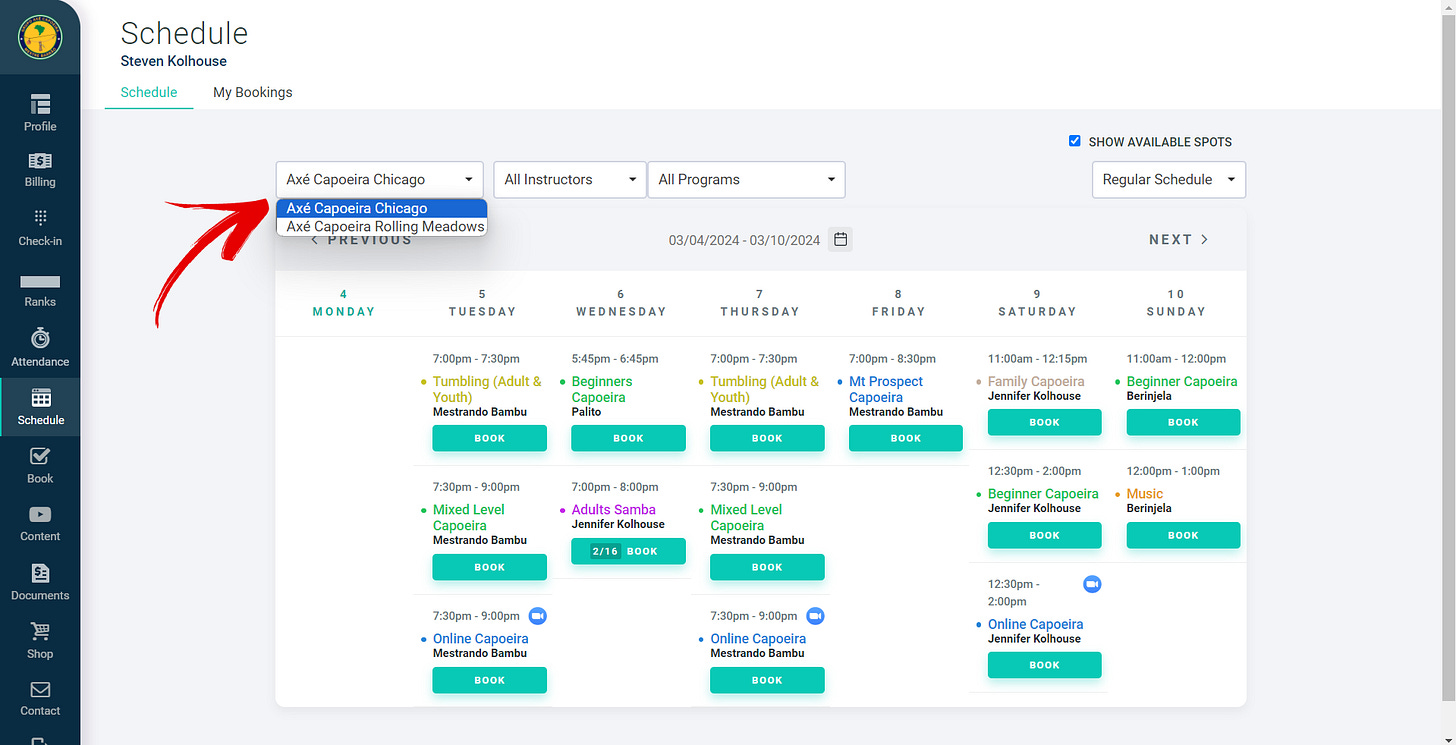Book Friday Mt Prospect Capoeira class
This screenshot has height=745, width=1456.
click(906, 438)
